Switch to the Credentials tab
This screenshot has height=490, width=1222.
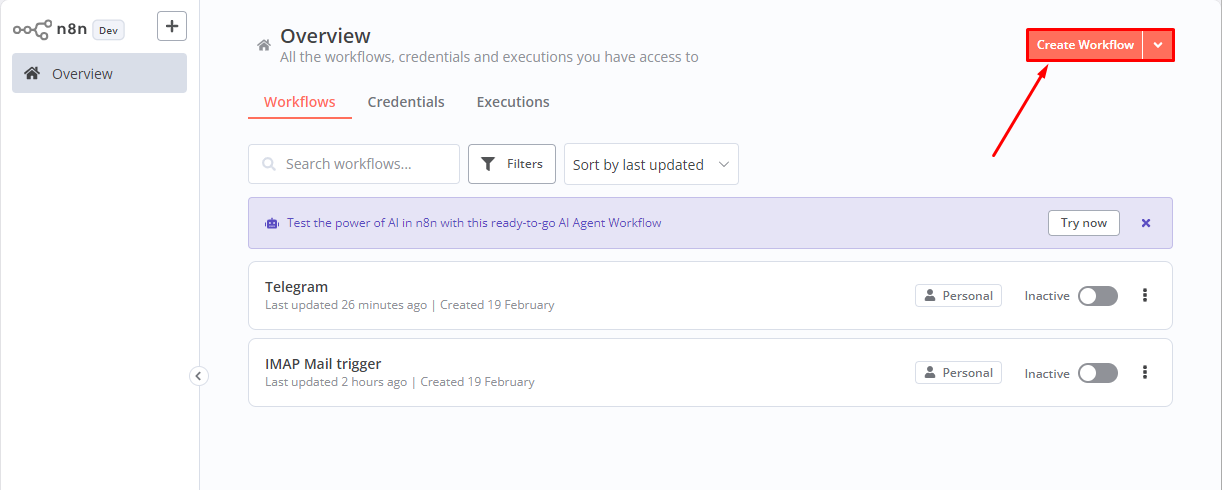(x=406, y=102)
